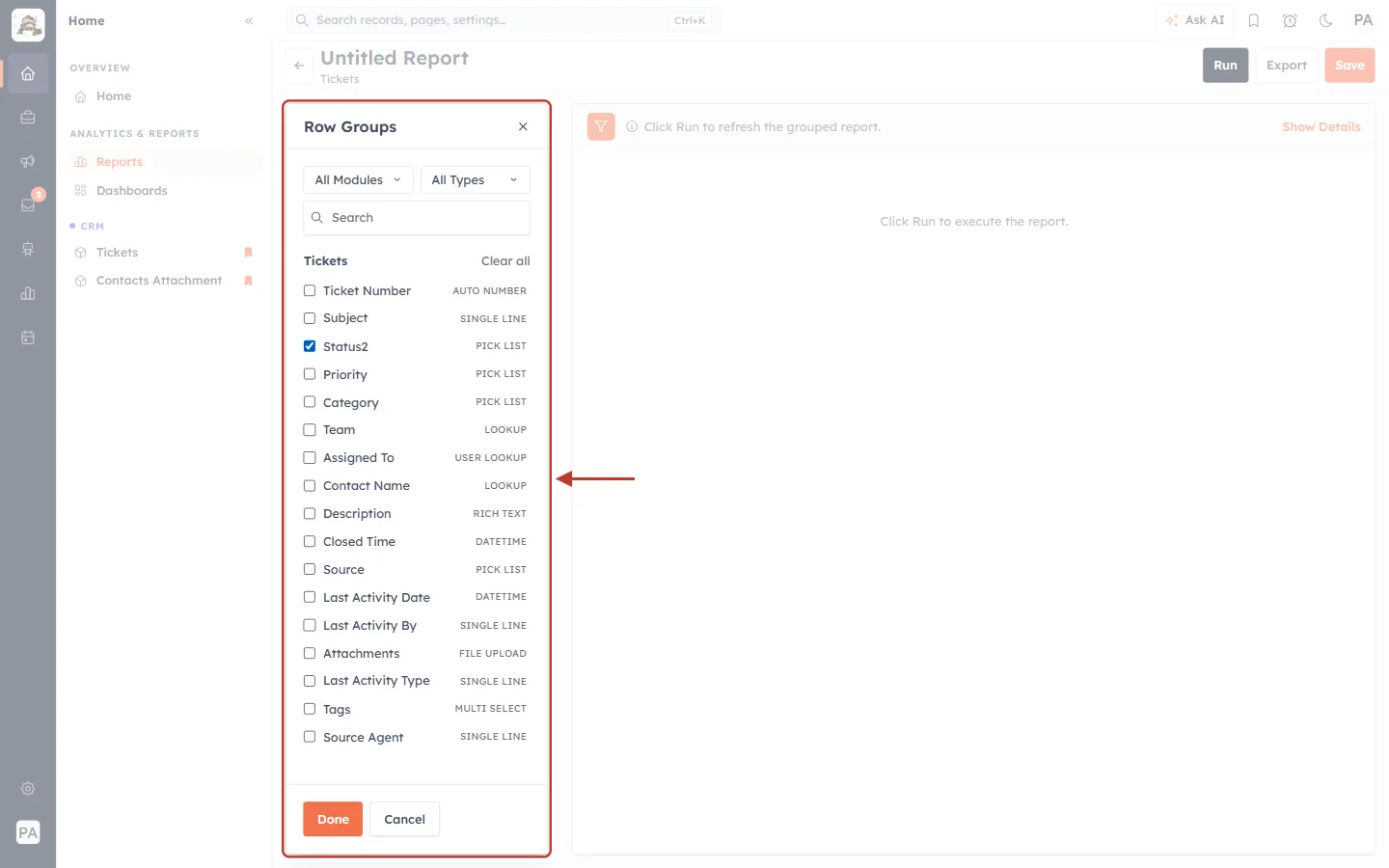Open the PA user avatar in top bar

click(1363, 20)
